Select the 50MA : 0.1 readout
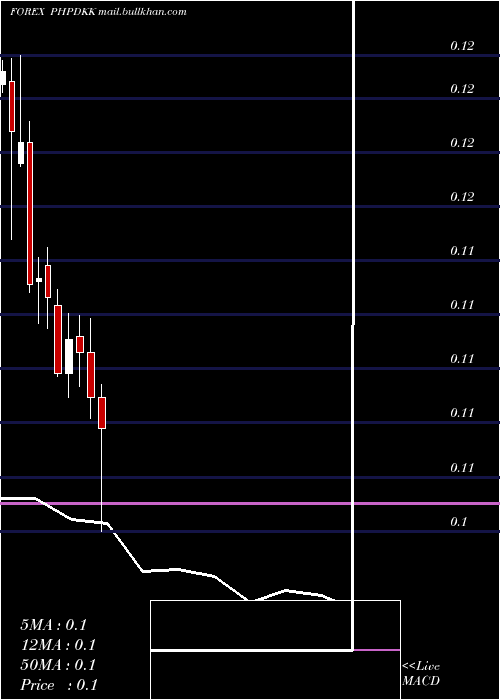This screenshot has width=500, height=700. pos(58,665)
